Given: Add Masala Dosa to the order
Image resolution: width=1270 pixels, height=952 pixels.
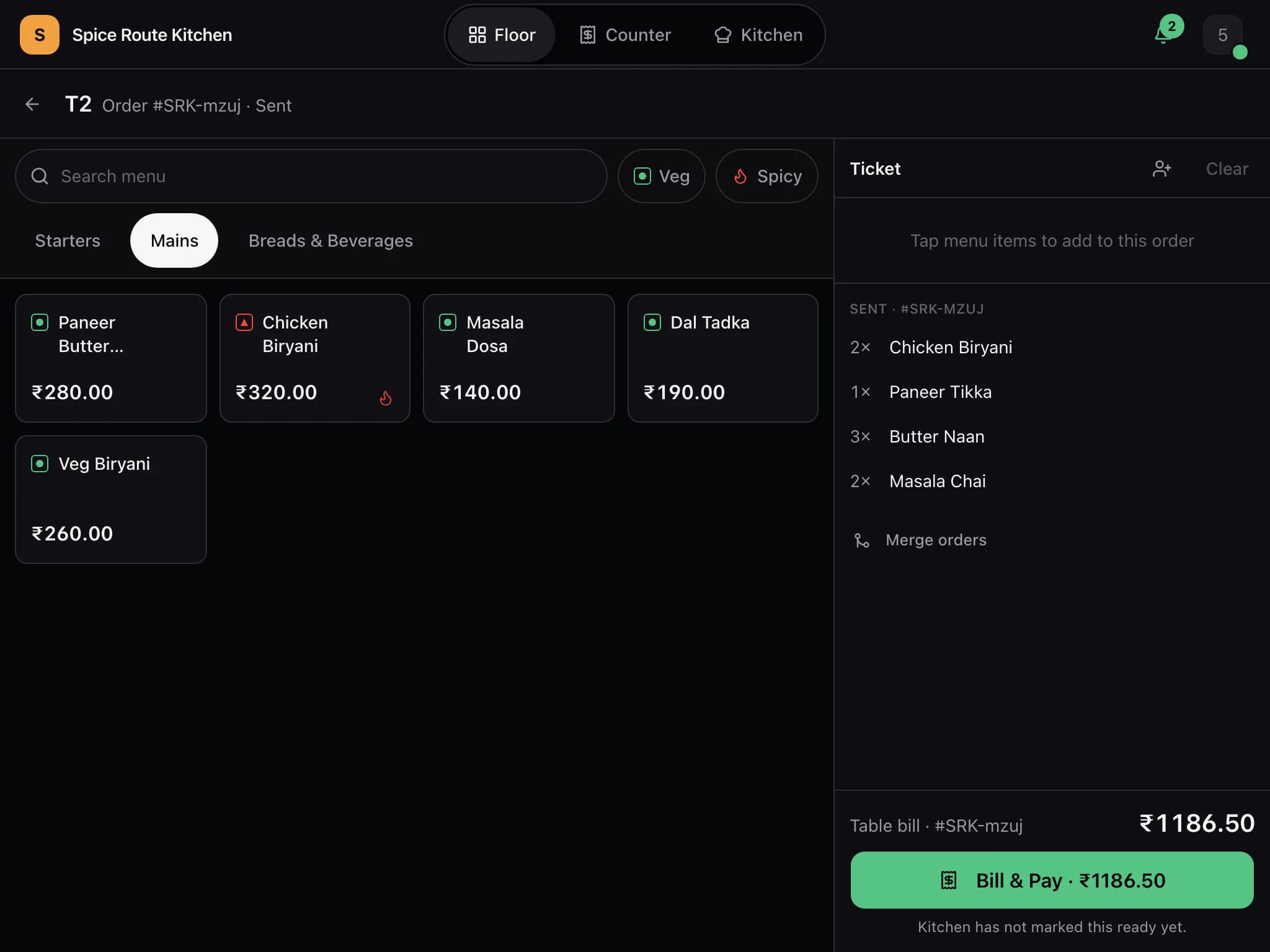Looking at the screenshot, I should tap(518, 358).
